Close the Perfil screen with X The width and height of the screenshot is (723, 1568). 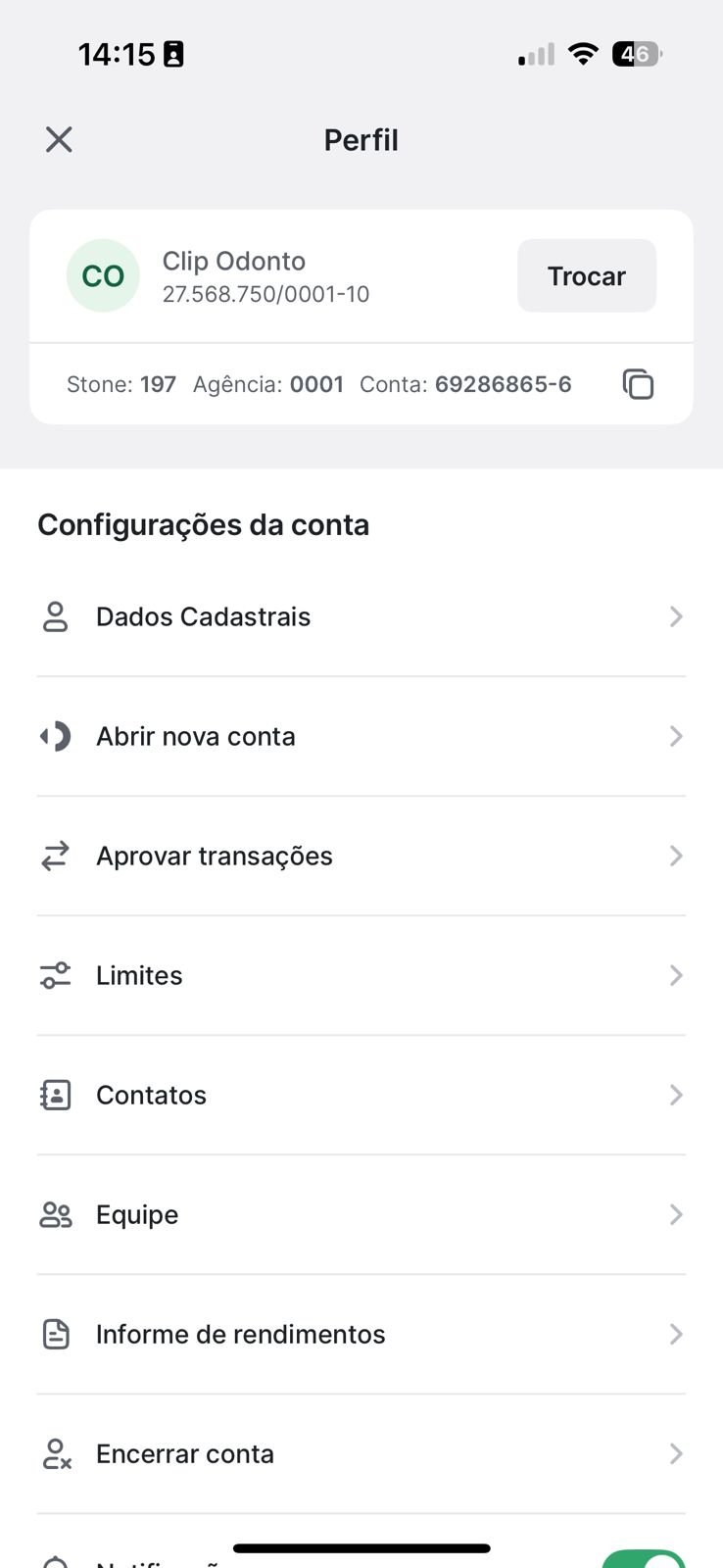coord(59,139)
